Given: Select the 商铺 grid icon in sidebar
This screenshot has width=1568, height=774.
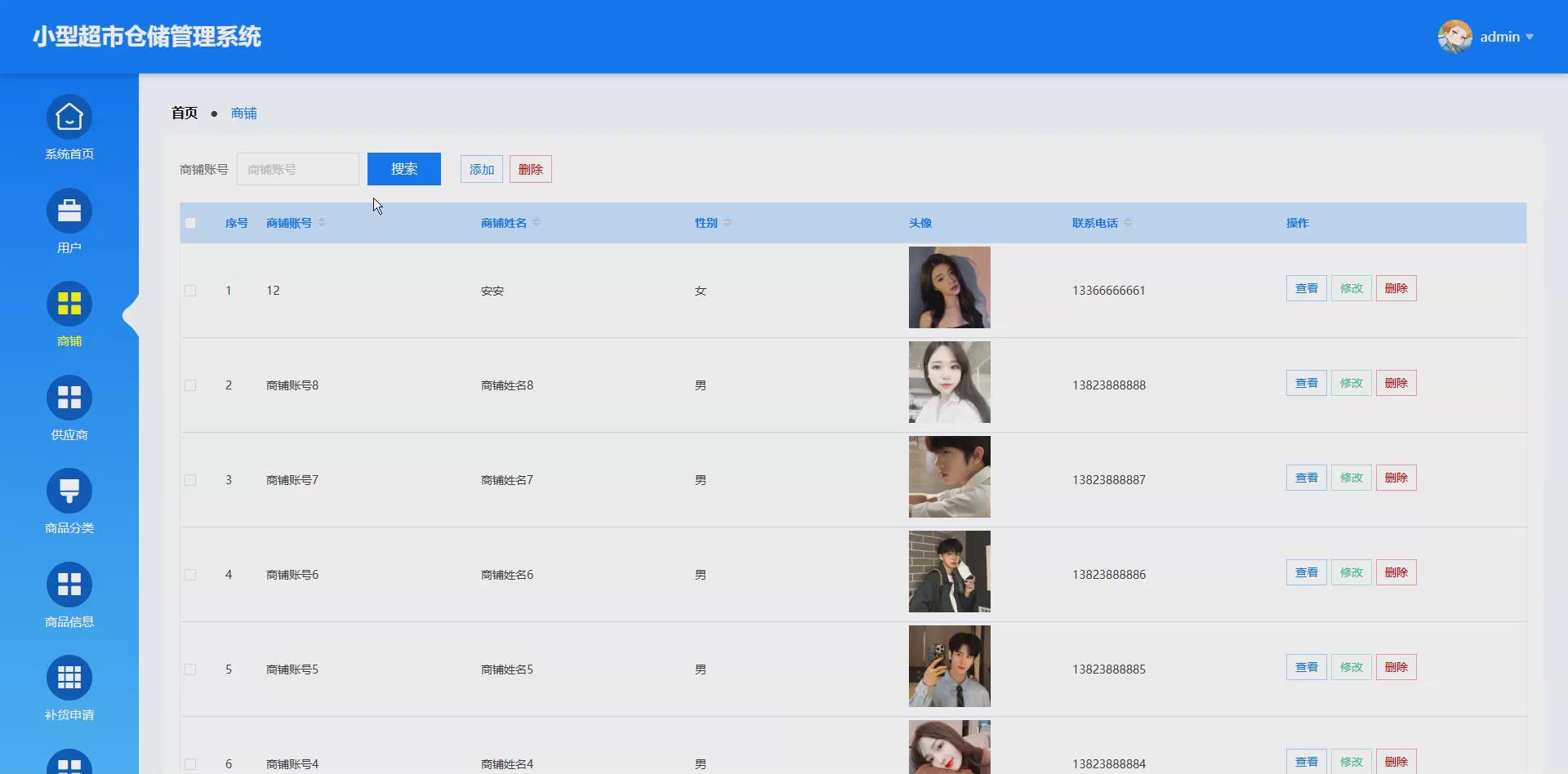Looking at the screenshot, I should [69, 305].
